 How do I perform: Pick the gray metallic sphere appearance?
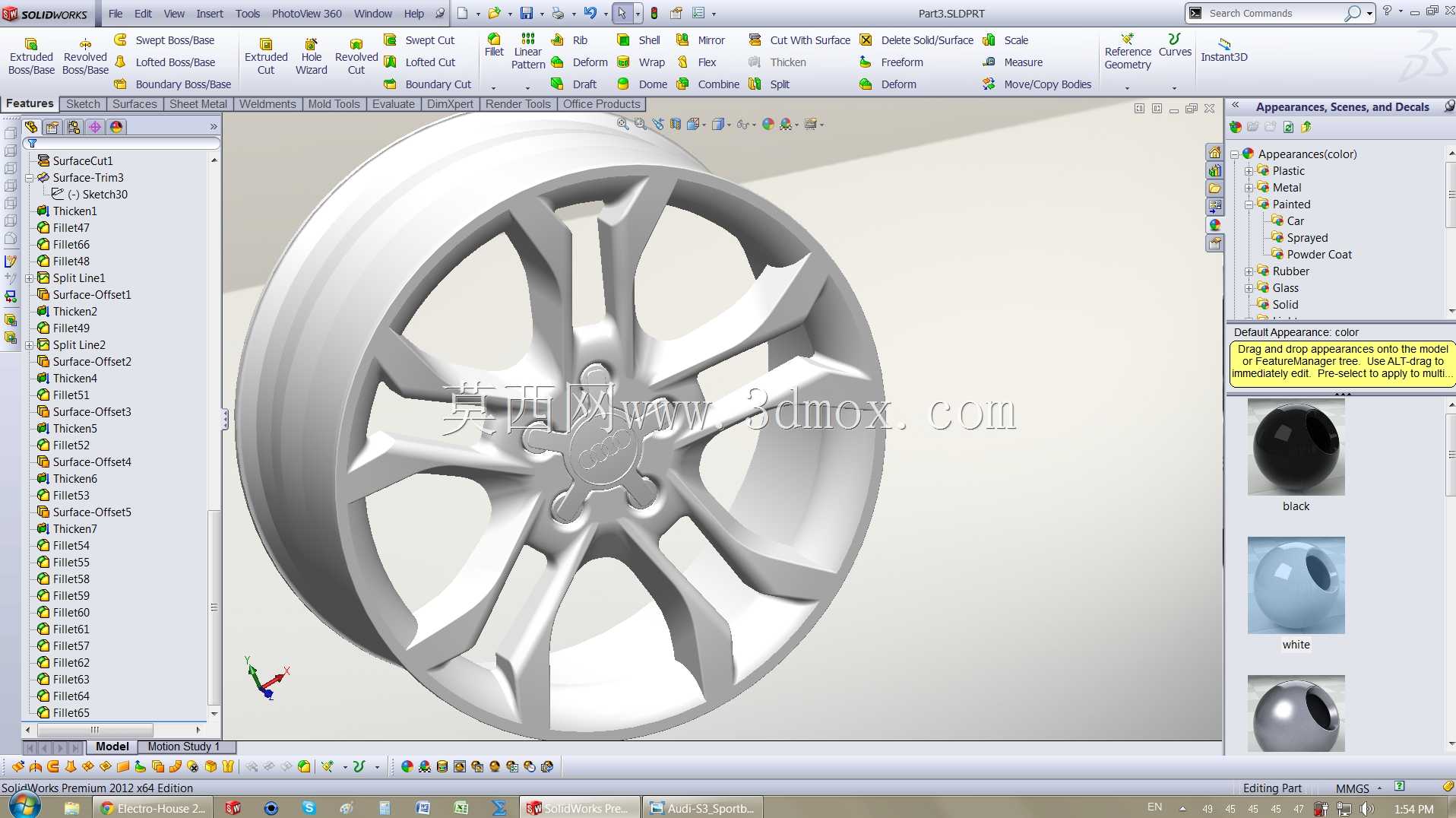[1296, 714]
